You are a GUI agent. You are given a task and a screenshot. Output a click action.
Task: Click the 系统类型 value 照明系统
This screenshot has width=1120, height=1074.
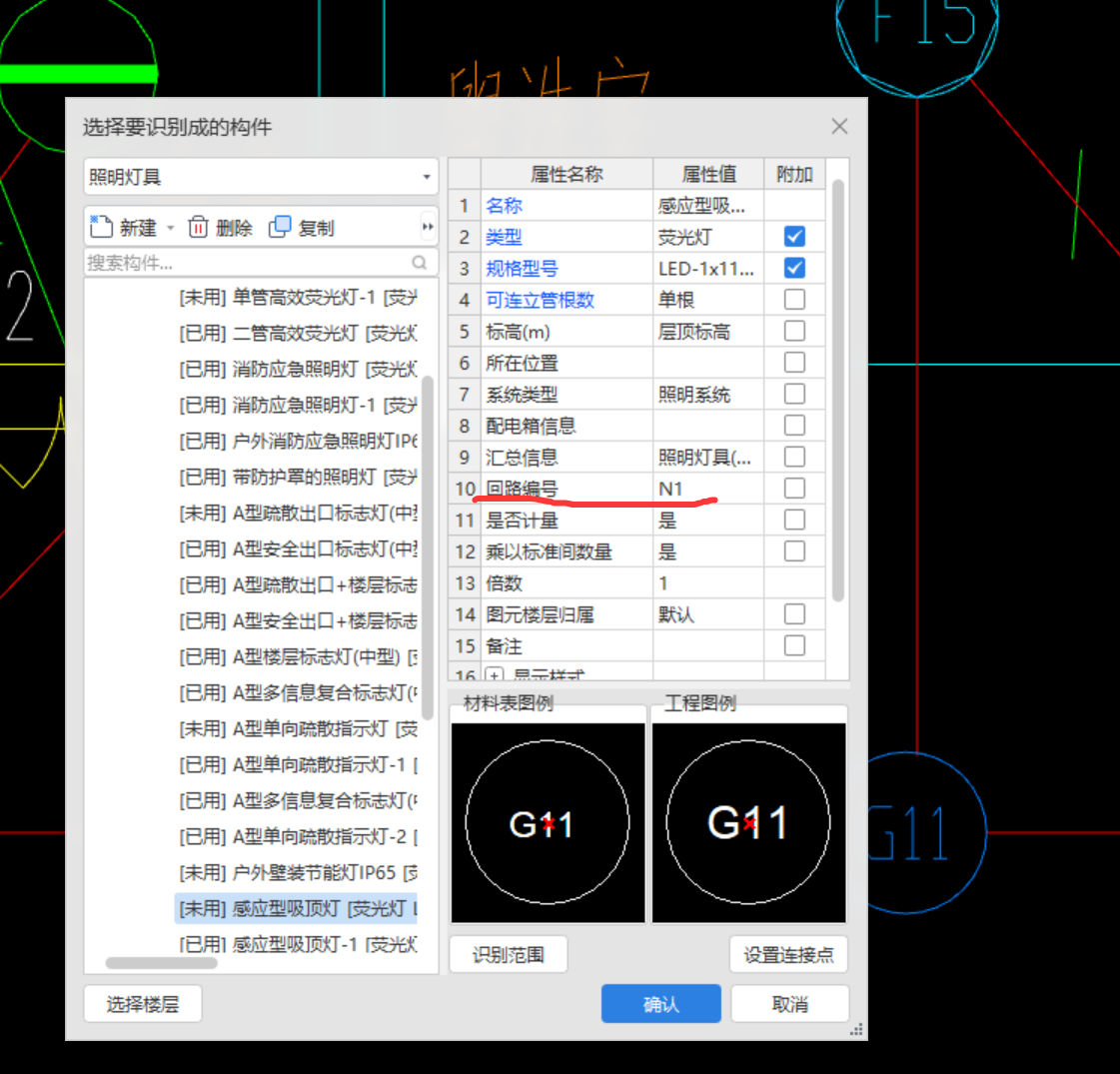coord(693,395)
